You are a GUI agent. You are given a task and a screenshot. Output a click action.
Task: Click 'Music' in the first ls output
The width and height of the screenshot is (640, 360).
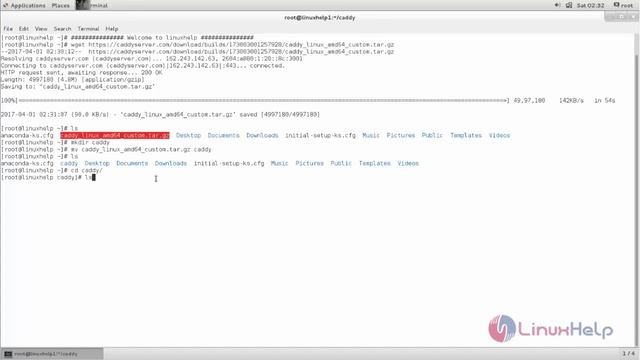[371, 135]
